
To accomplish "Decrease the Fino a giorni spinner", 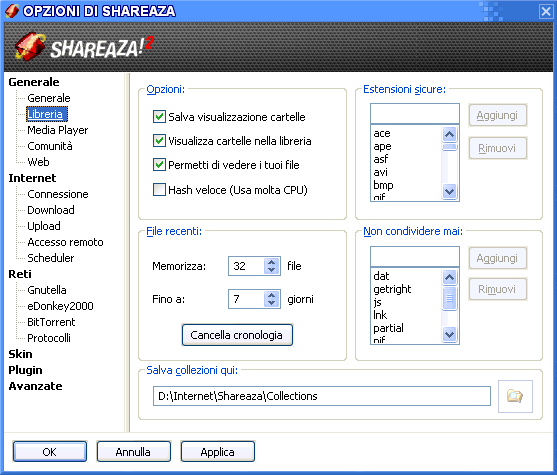I will click(272, 303).
